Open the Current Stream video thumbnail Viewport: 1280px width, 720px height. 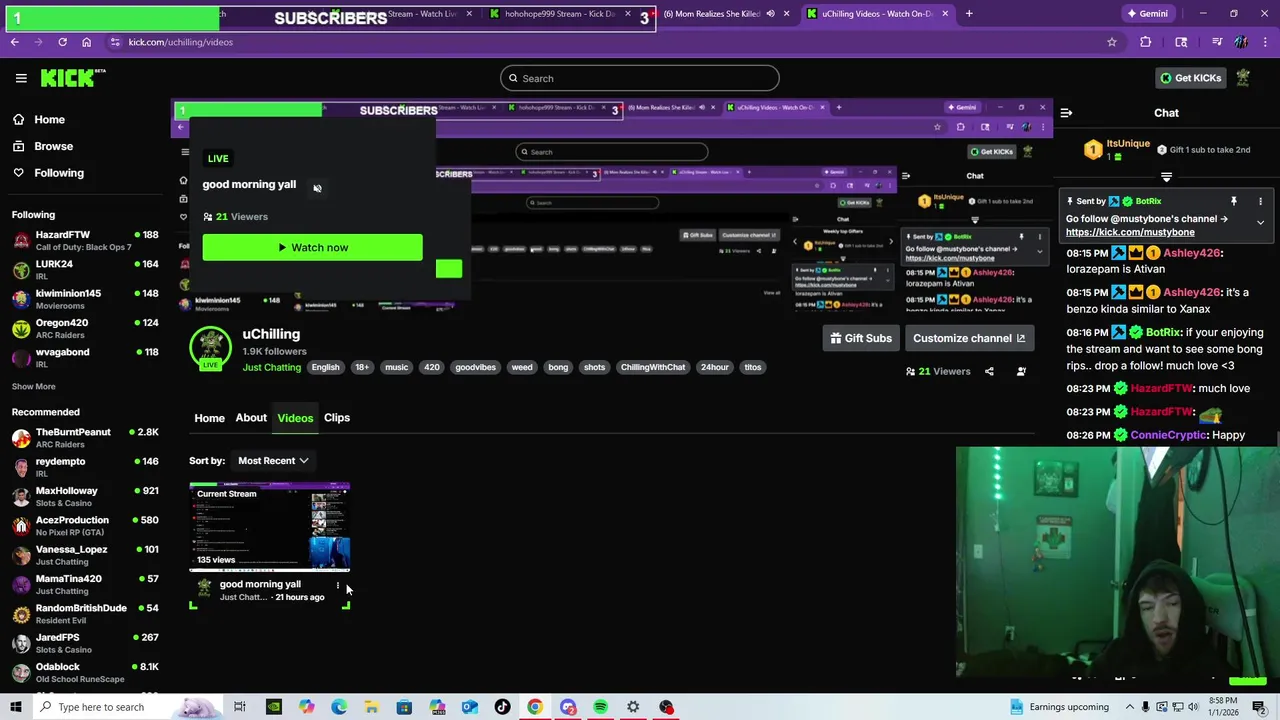[270, 526]
